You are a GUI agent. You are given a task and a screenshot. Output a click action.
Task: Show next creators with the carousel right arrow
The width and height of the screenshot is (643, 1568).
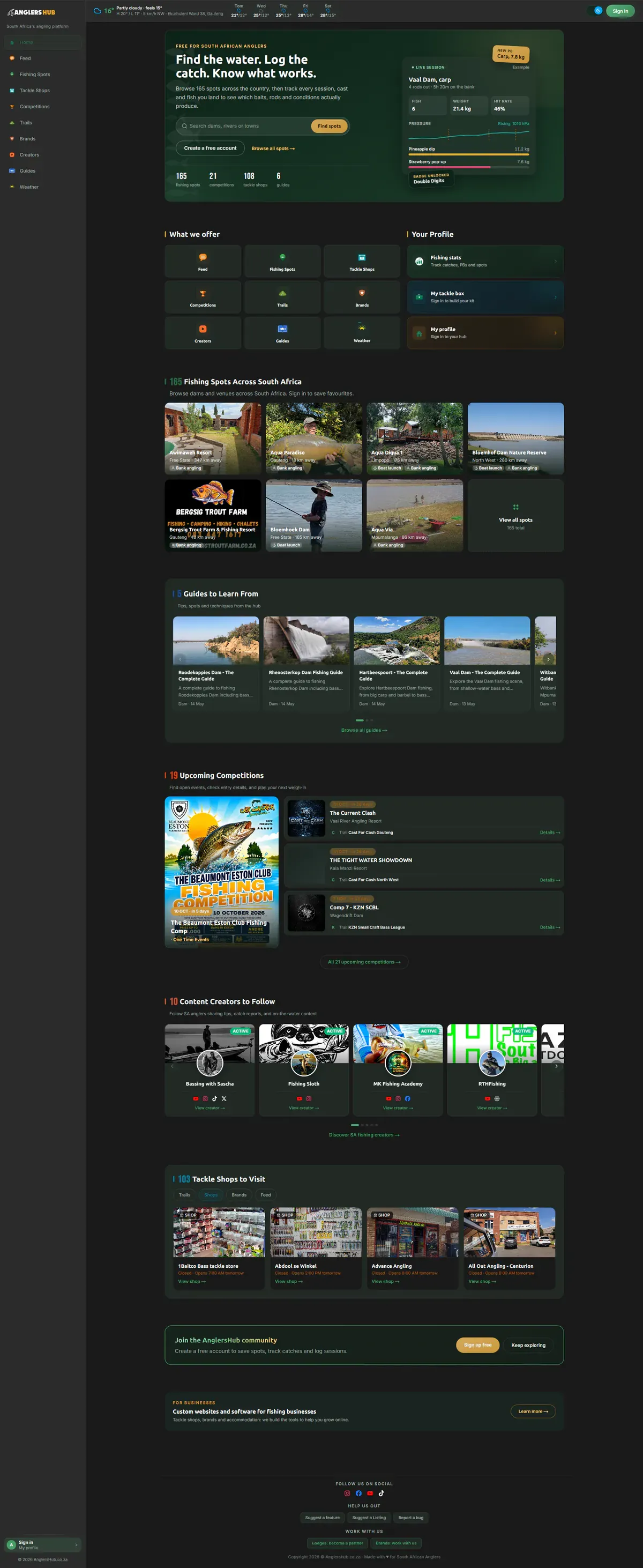tap(556, 1066)
